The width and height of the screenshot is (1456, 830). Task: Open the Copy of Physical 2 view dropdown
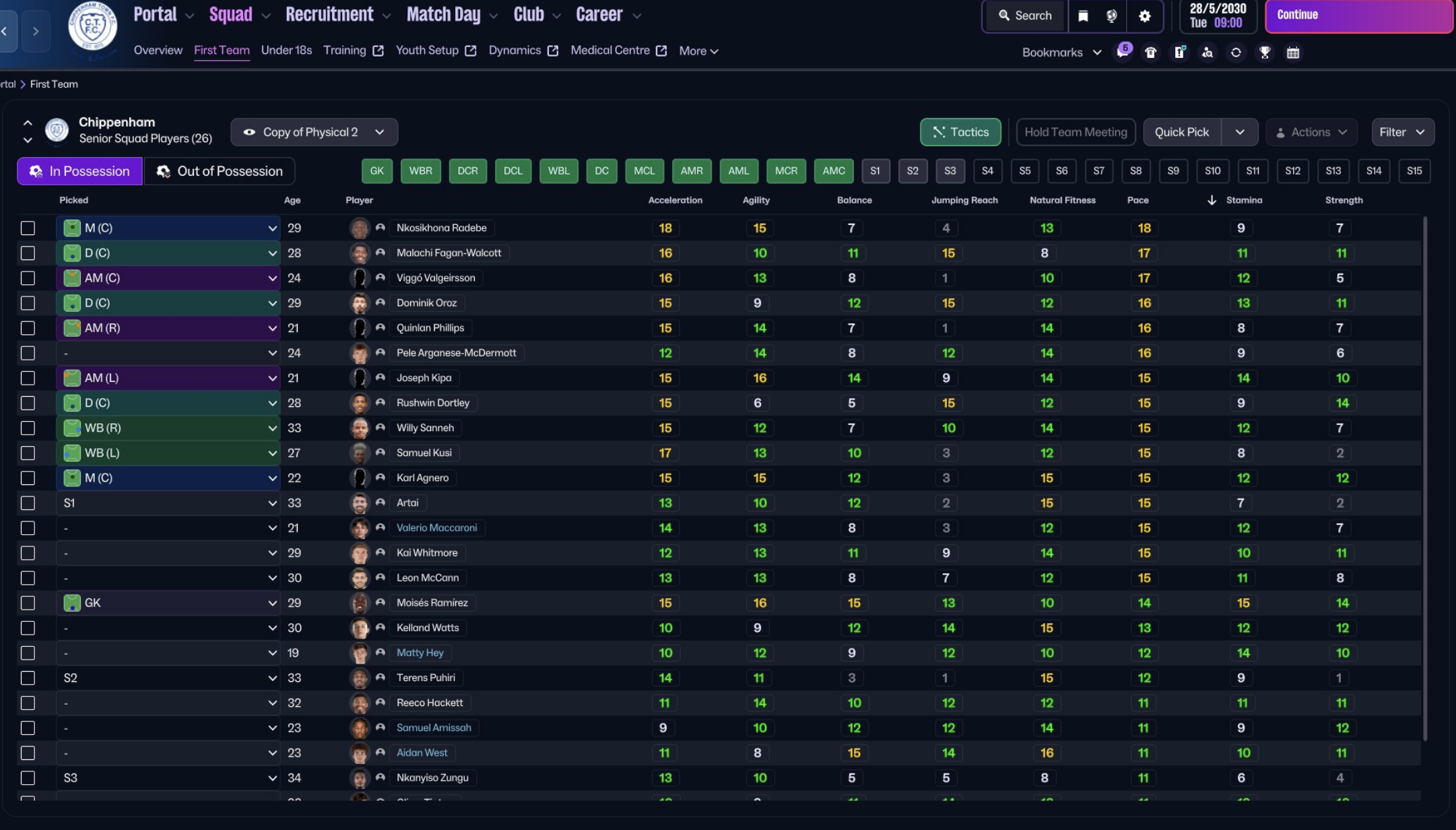click(314, 132)
